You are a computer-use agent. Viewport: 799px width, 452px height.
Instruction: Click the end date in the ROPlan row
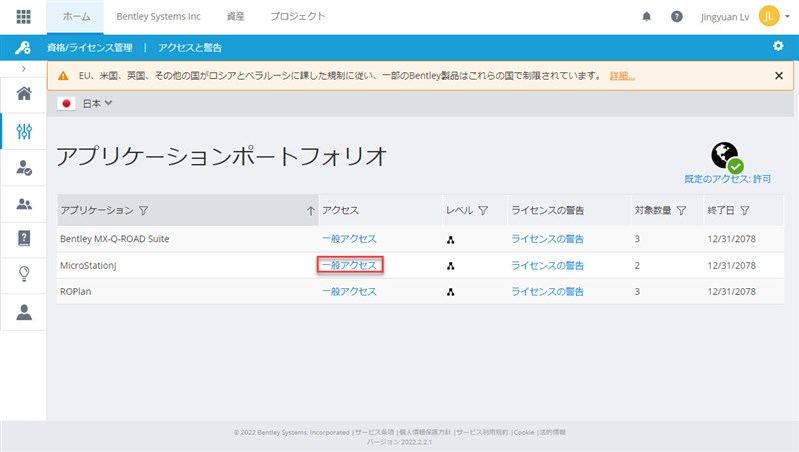(731, 292)
